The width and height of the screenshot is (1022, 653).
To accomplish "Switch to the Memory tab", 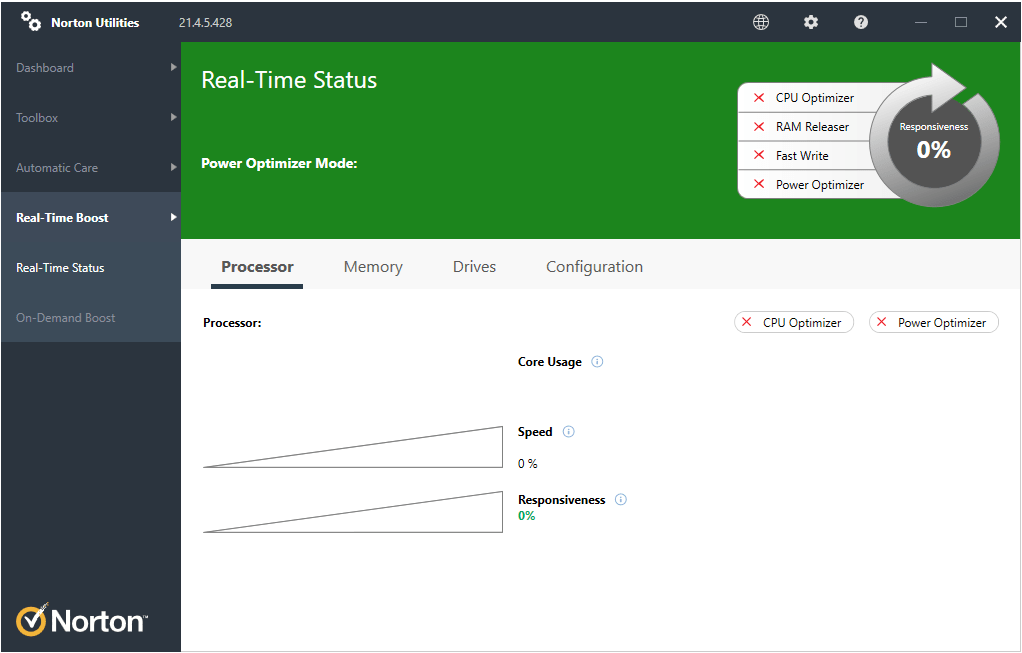I will pos(373,267).
